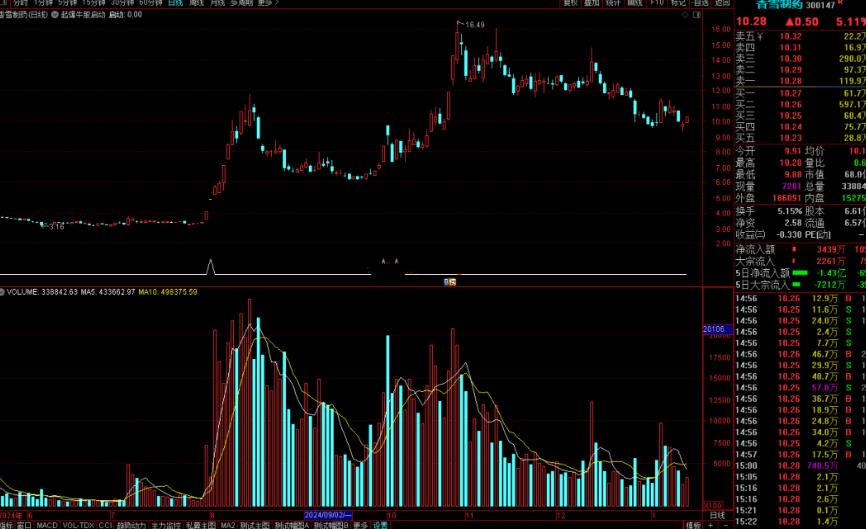
Task: Select the VOL-TDX indicator tab
Action: (78, 525)
